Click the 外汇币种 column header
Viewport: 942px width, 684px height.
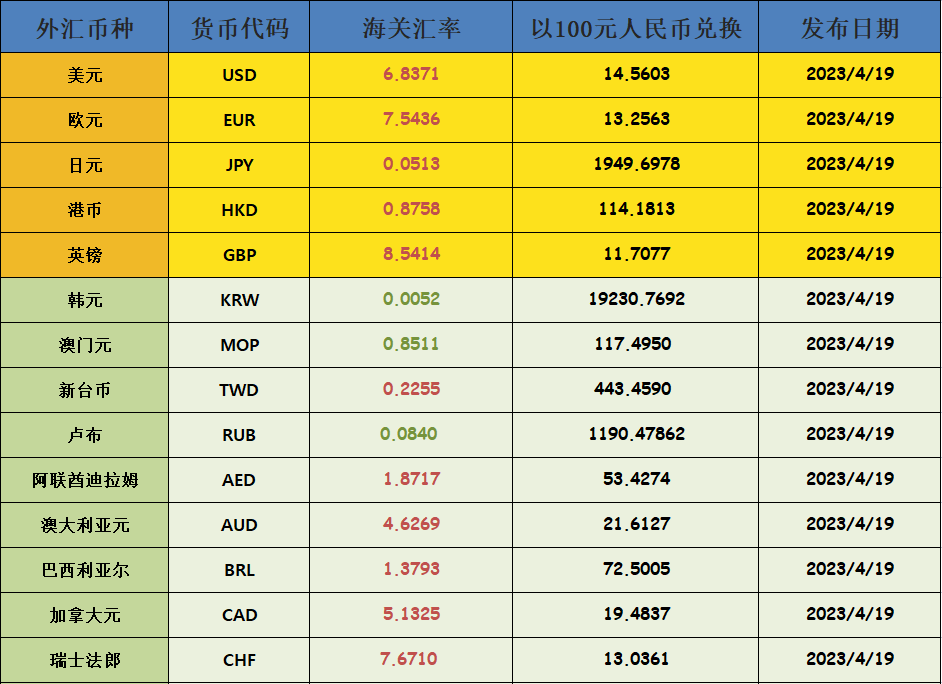click(85, 28)
